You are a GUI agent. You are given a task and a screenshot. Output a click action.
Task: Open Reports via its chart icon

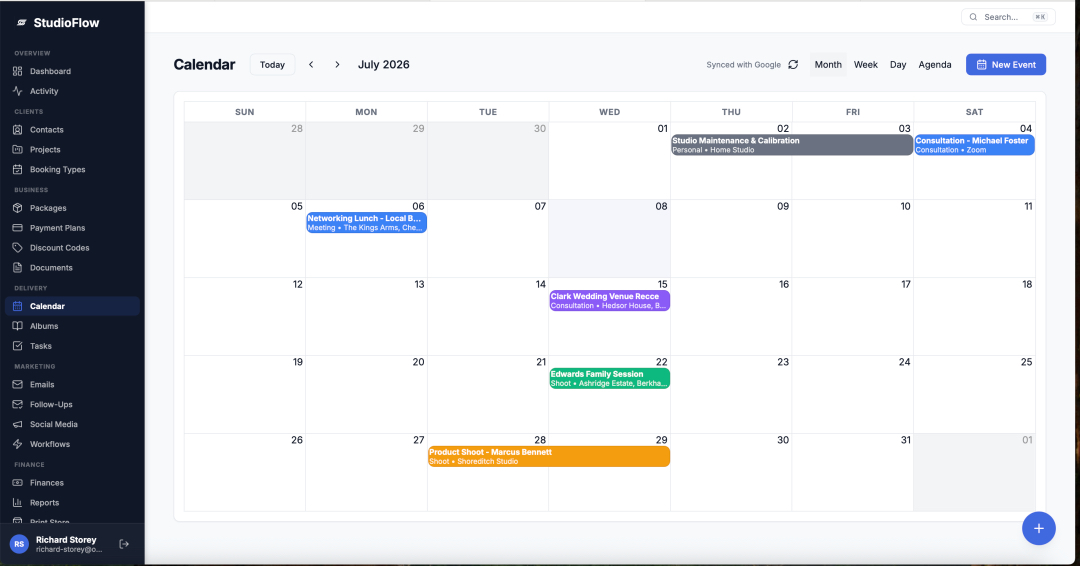18,503
